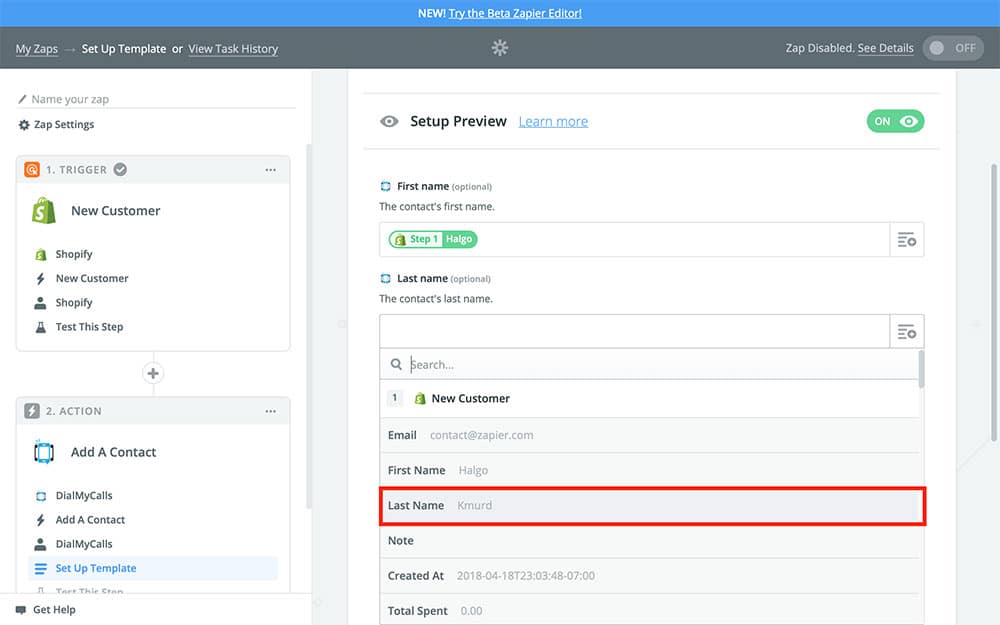Click the Zap Settings gear icon
1000x625 pixels.
point(24,125)
